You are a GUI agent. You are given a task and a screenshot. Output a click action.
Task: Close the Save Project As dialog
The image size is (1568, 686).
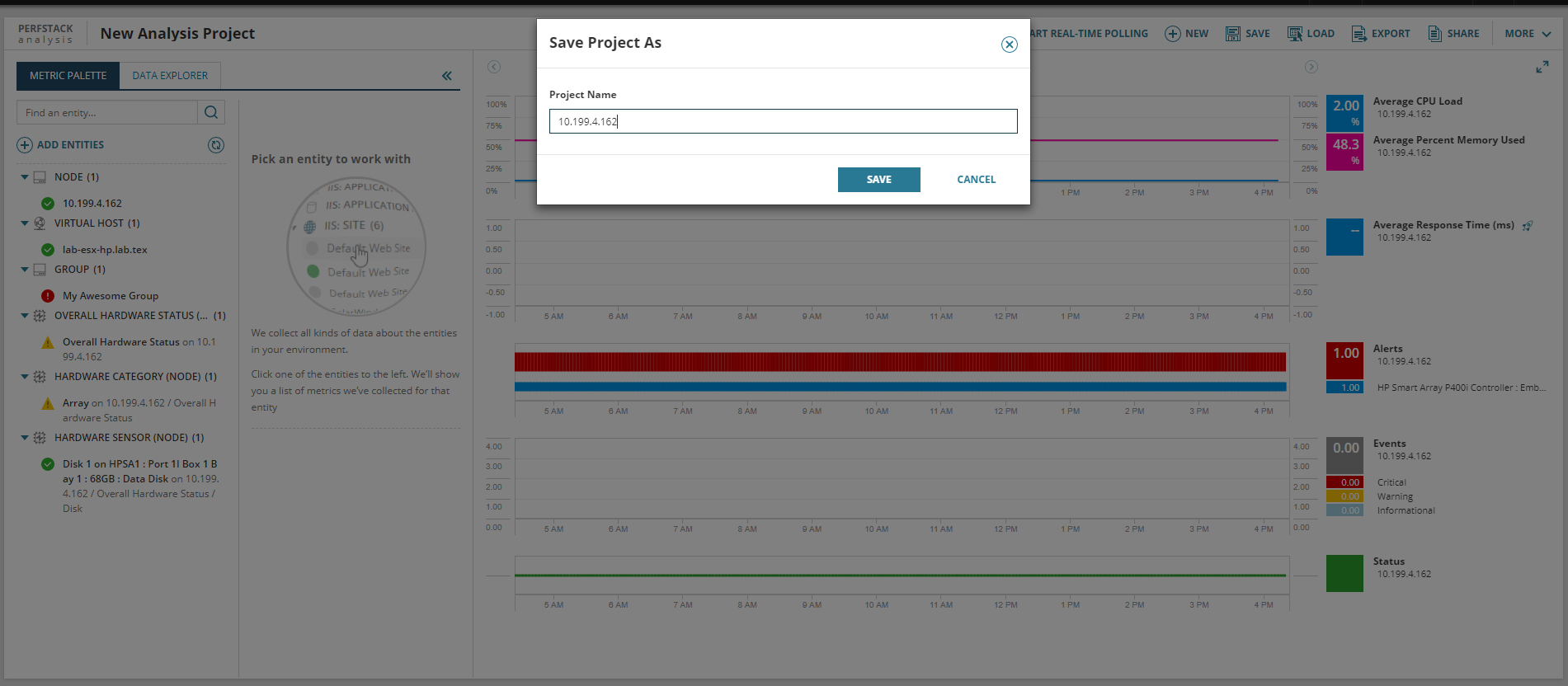click(x=1009, y=45)
